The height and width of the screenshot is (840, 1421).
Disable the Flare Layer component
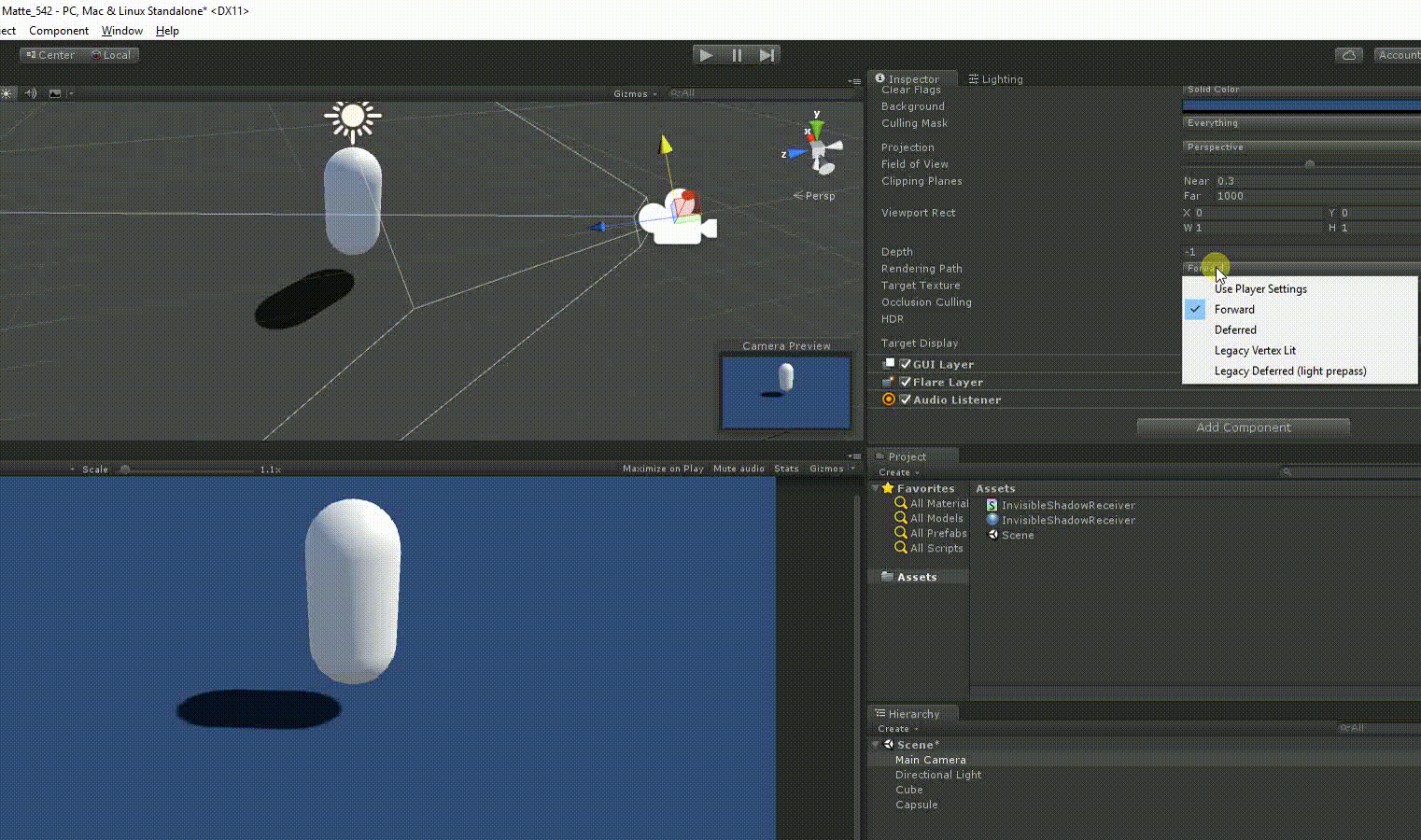905,382
